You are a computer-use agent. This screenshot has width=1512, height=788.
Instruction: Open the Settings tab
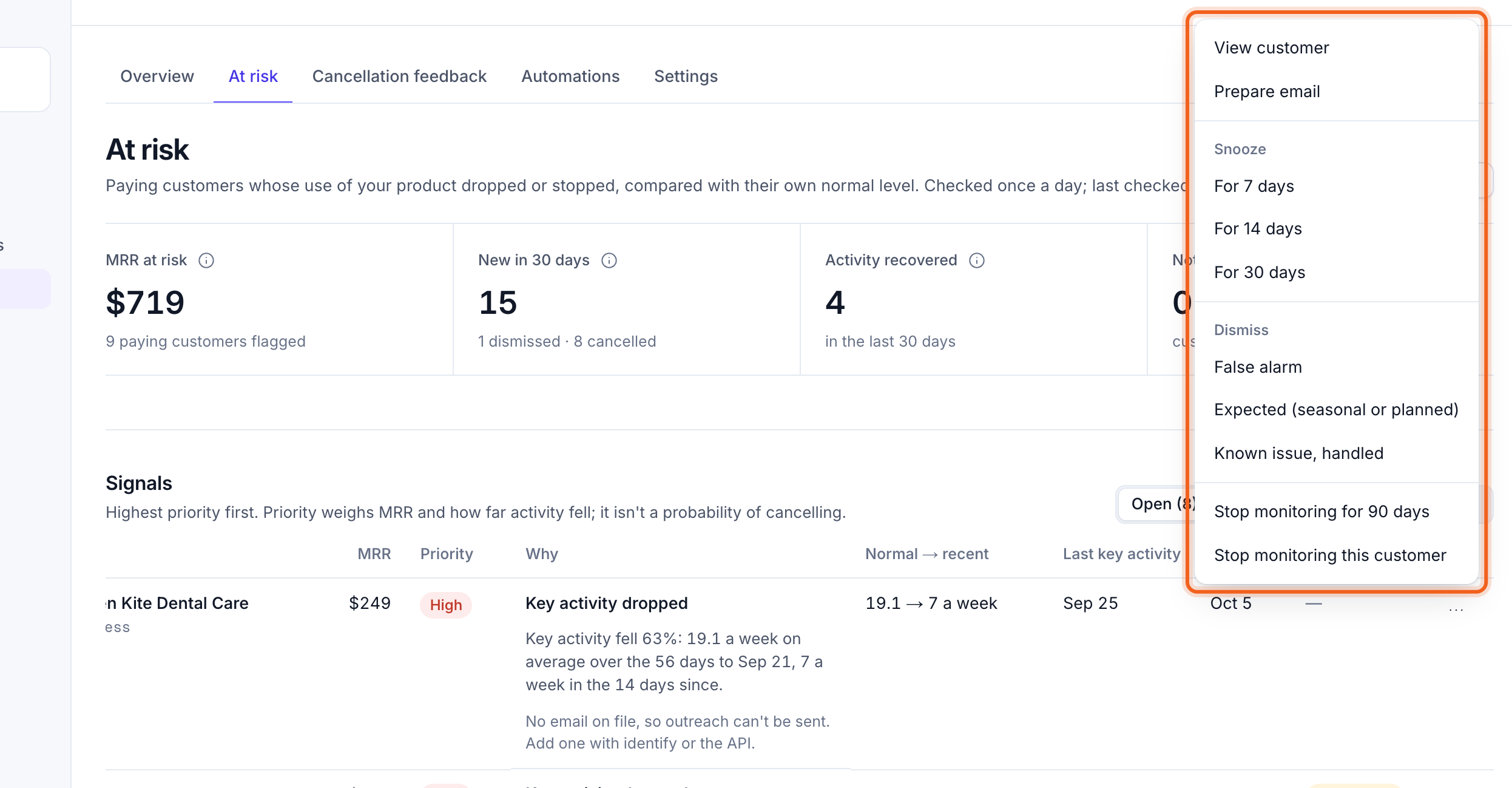click(686, 76)
